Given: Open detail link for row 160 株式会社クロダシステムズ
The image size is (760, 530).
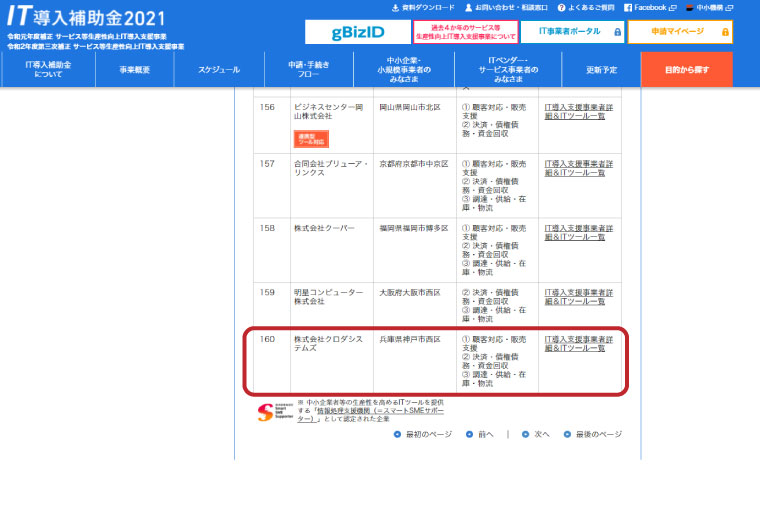Looking at the screenshot, I should point(579,344).
